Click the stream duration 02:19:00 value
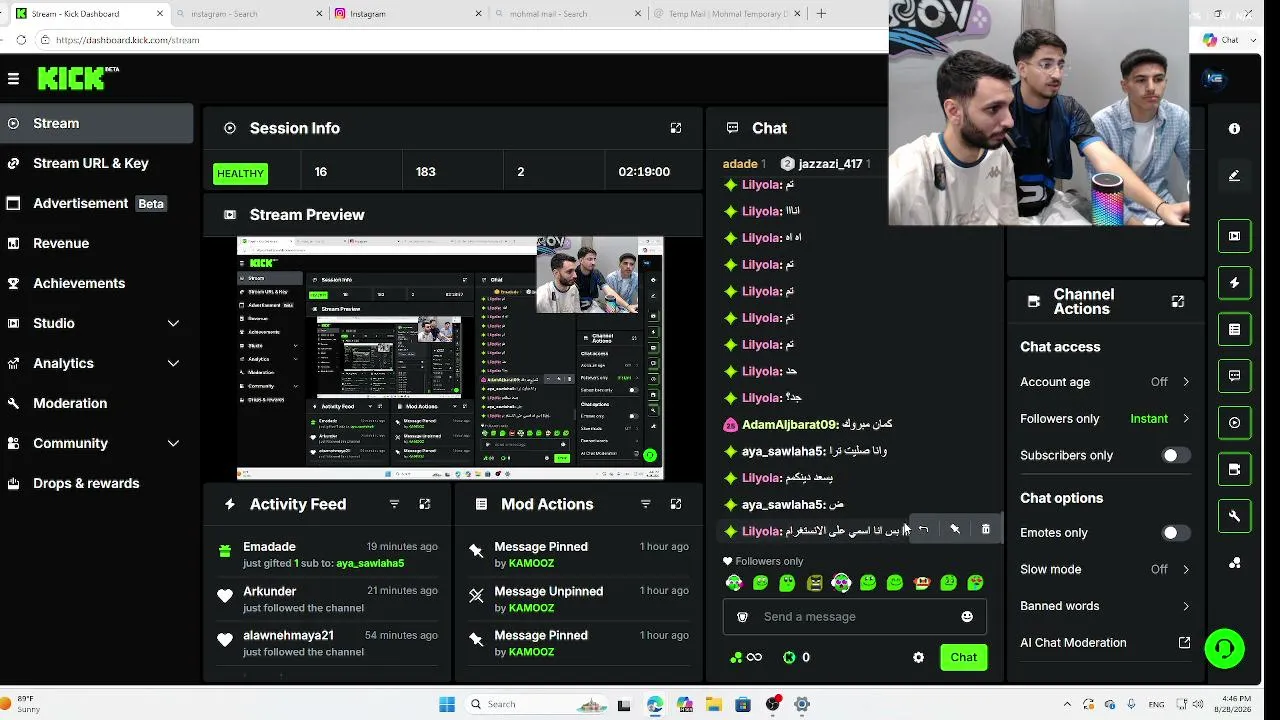The height and width of the screenshot is (720, 1280). pyautogui.click(x=644, y=172)
